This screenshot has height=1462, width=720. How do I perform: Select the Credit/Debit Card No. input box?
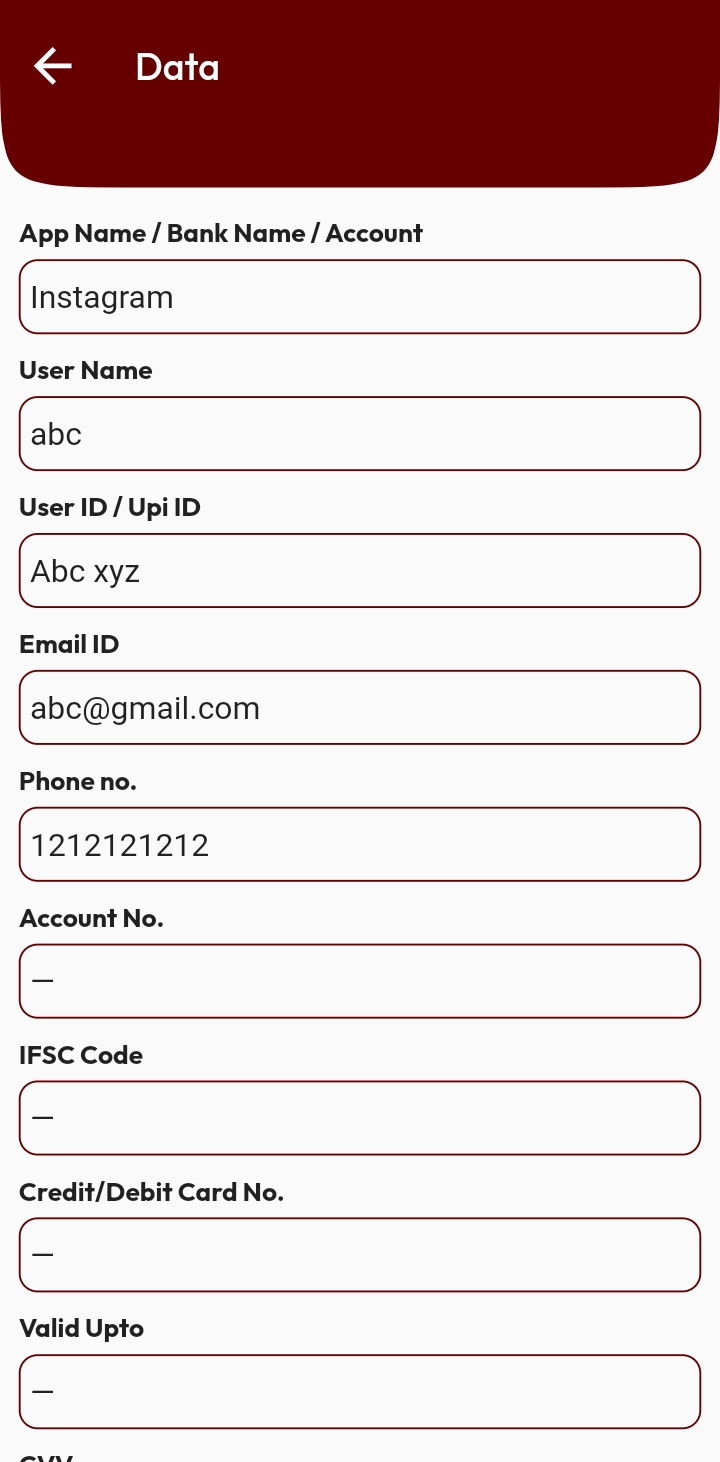coord(360,1255)
